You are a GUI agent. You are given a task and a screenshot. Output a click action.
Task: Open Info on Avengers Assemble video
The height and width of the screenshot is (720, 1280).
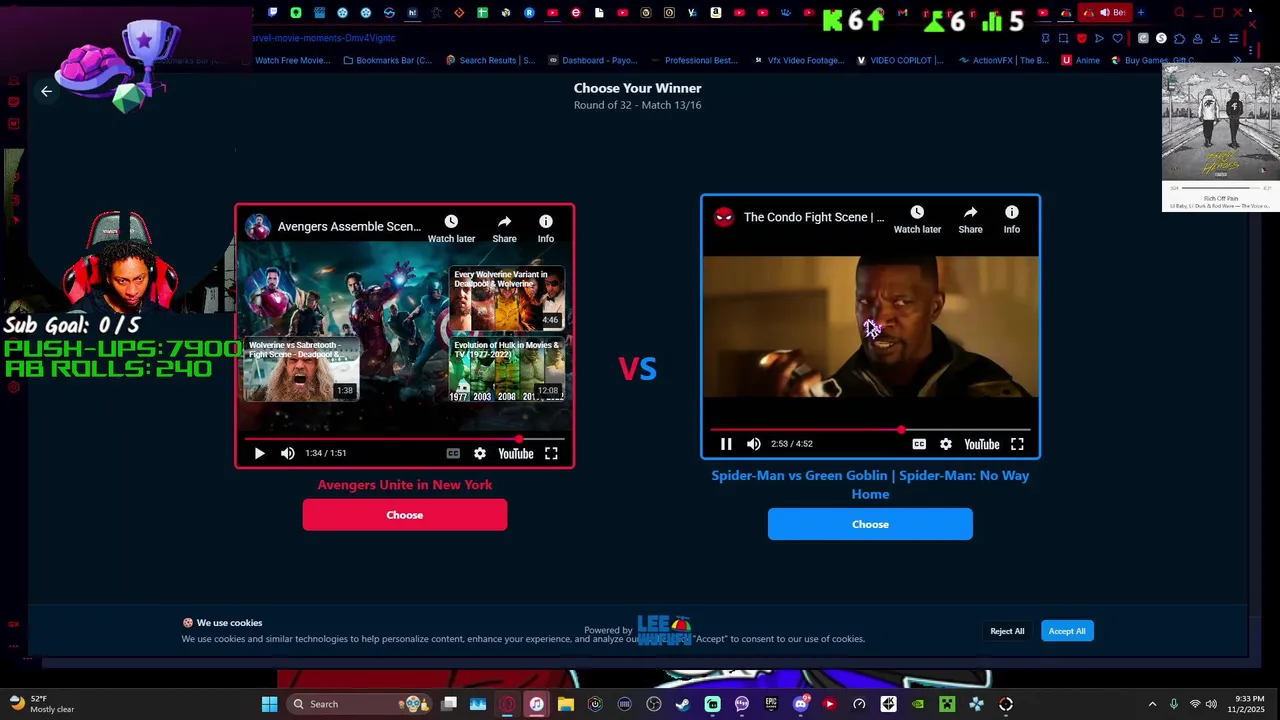pos(545,228)
